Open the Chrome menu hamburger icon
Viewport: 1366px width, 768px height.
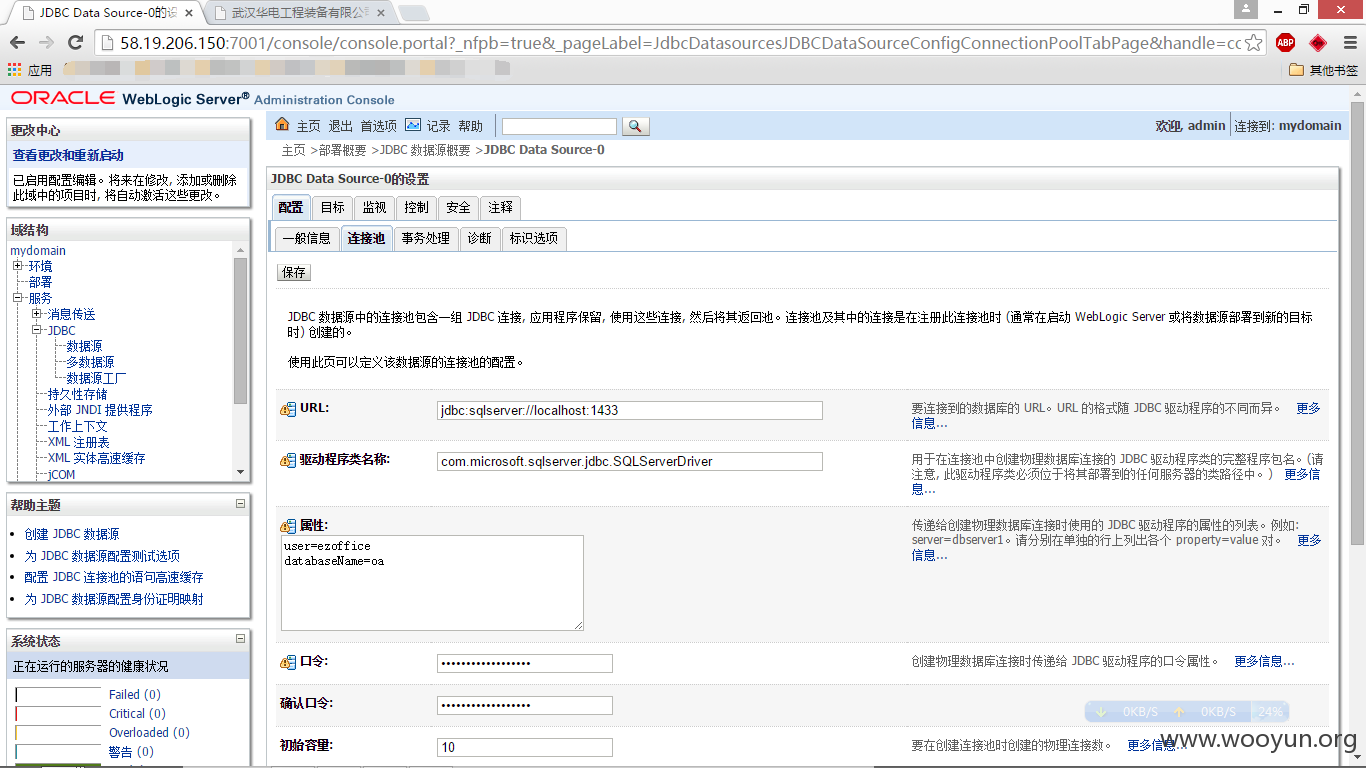click(1349, 43)
